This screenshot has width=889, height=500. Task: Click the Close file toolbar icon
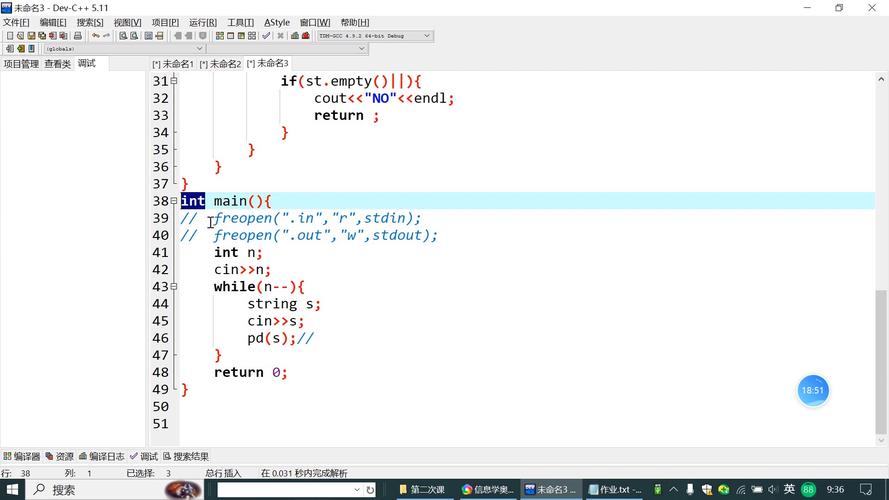tap(53, 36)
